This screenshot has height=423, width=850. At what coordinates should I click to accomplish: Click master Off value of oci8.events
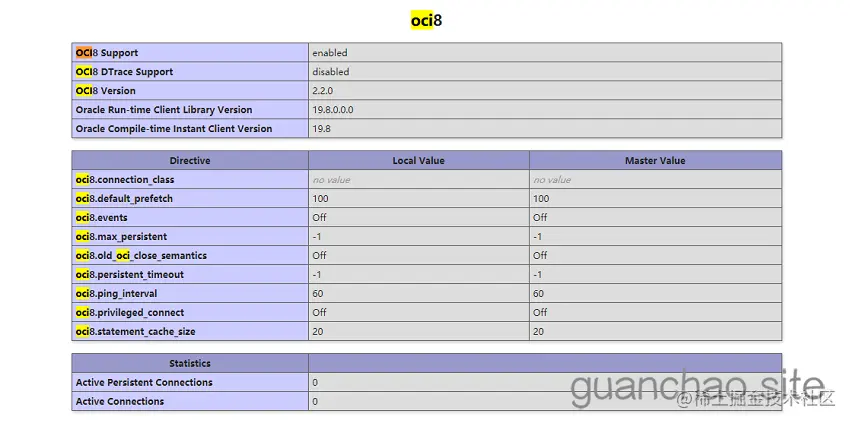tap(540, 217)
